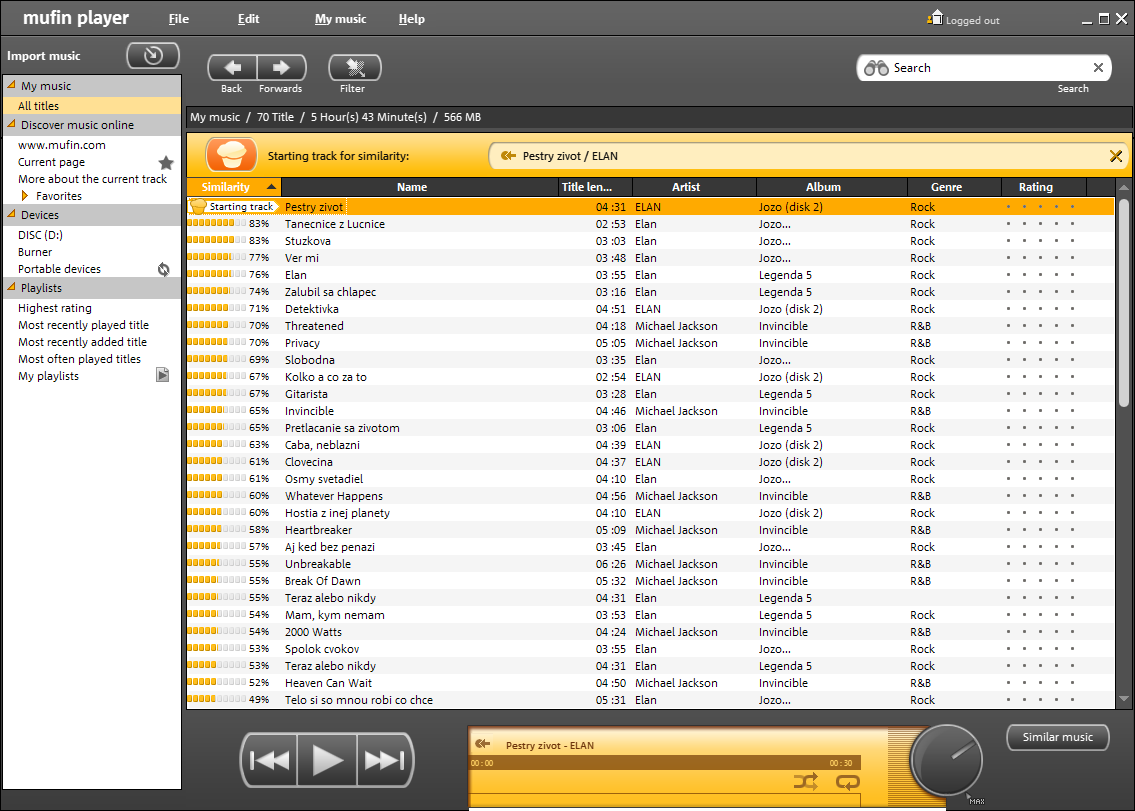The image size is (1135, 811).
Task: Collapse the Playlists section
Action: [x=11, y=287]
